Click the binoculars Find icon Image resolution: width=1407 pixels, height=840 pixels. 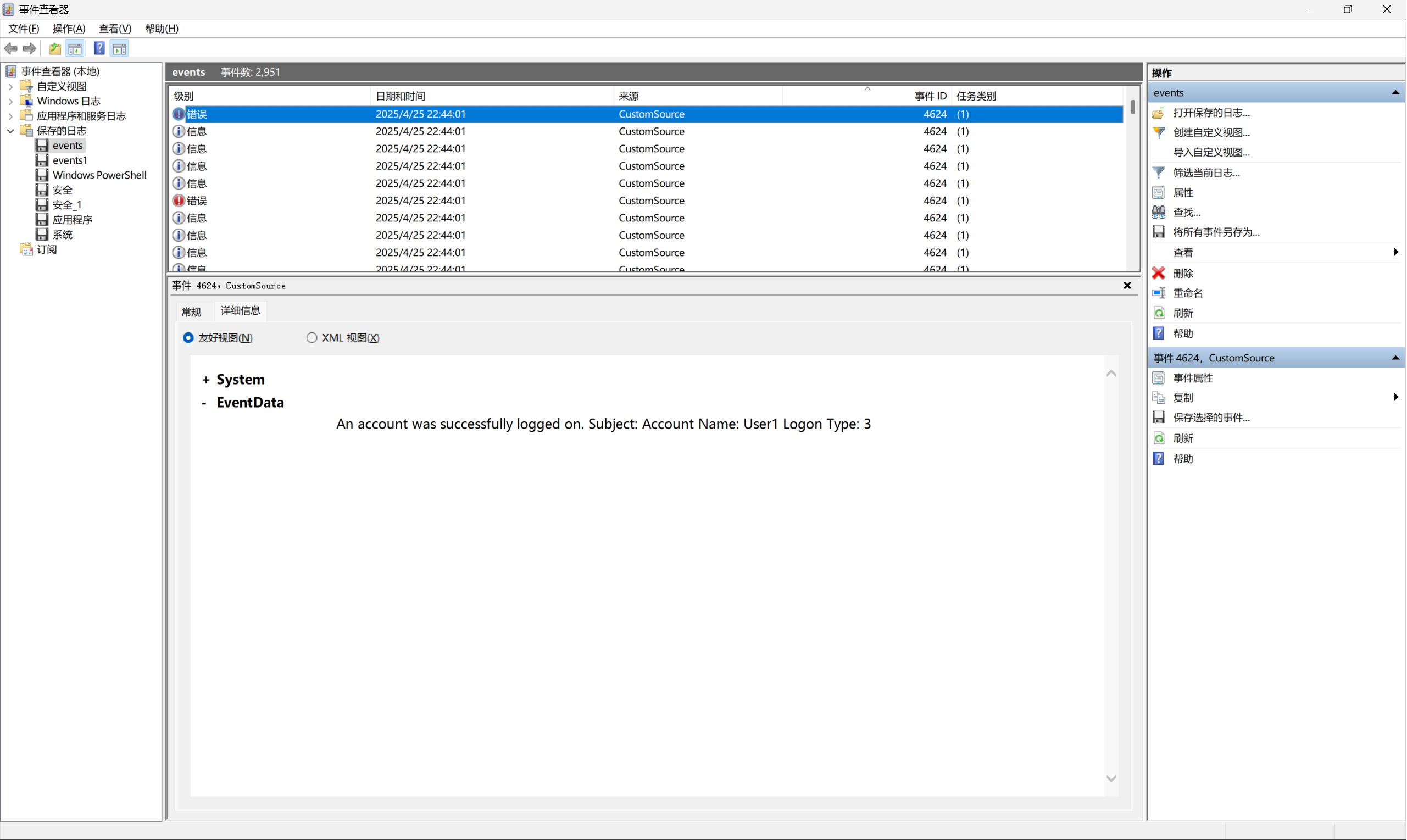click(x=1159, y=212)
